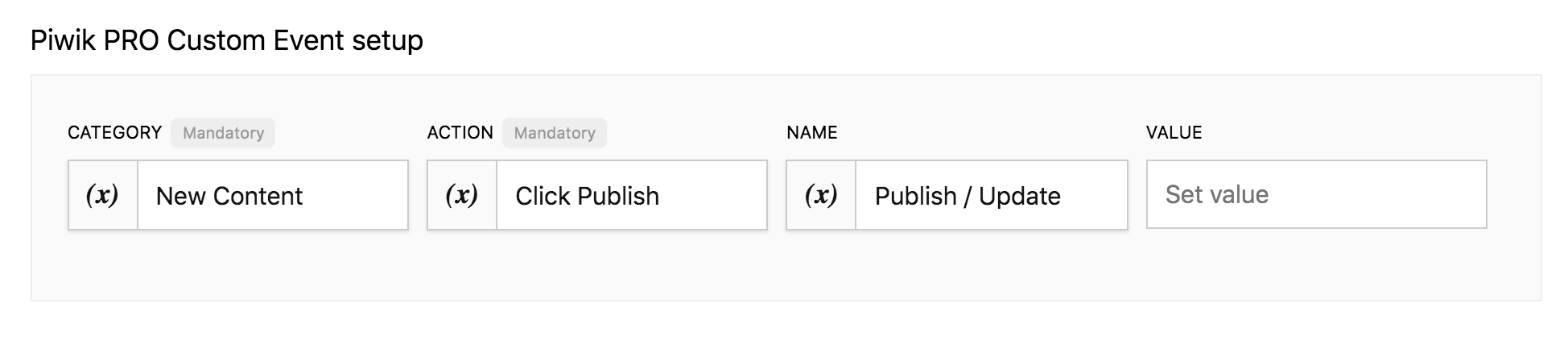Click the ACTION field label
Viewport: 1568px width, 353px height.
(x=460, y=133)
